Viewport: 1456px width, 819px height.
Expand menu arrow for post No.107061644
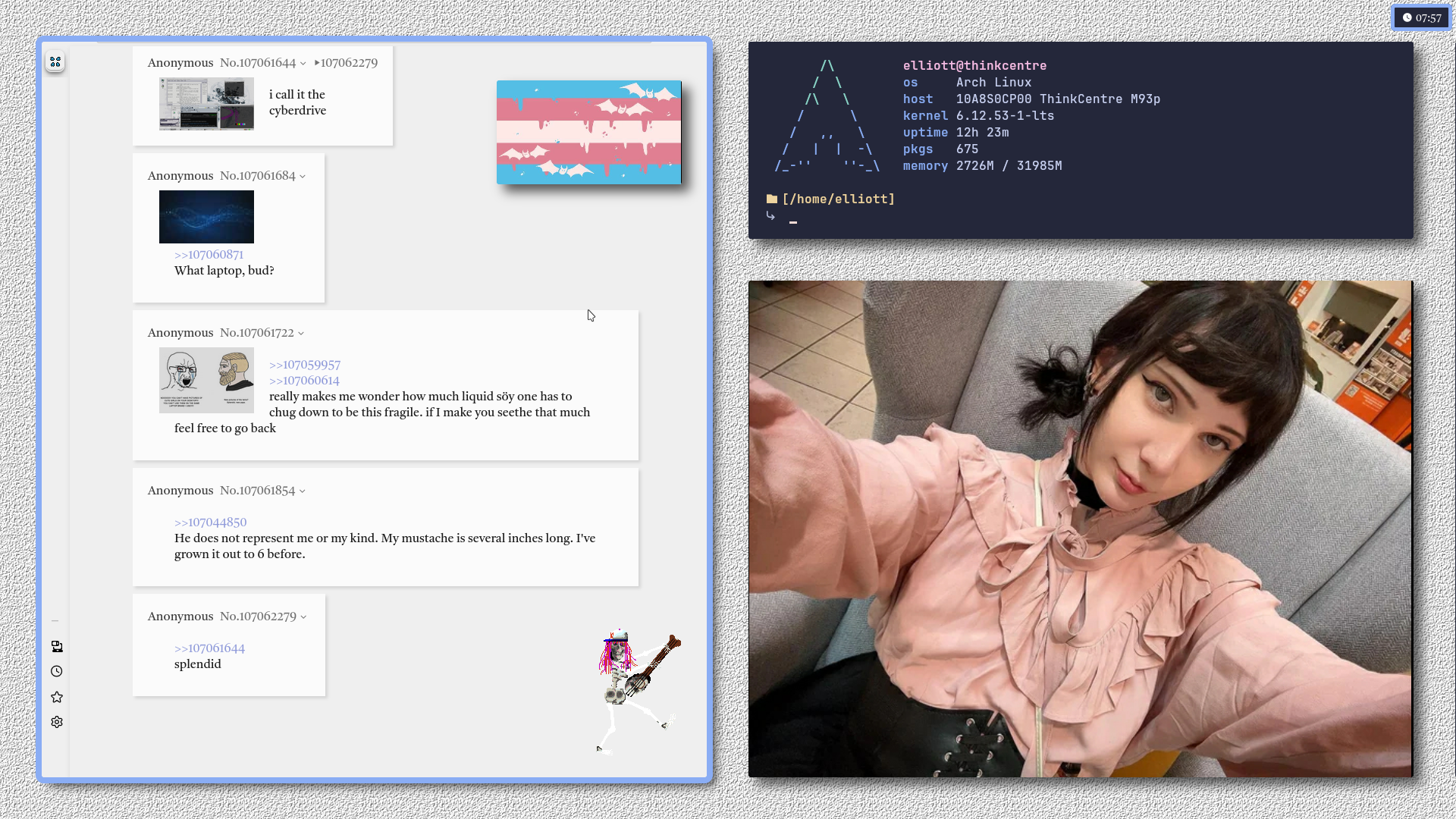[x=303, y=64]
